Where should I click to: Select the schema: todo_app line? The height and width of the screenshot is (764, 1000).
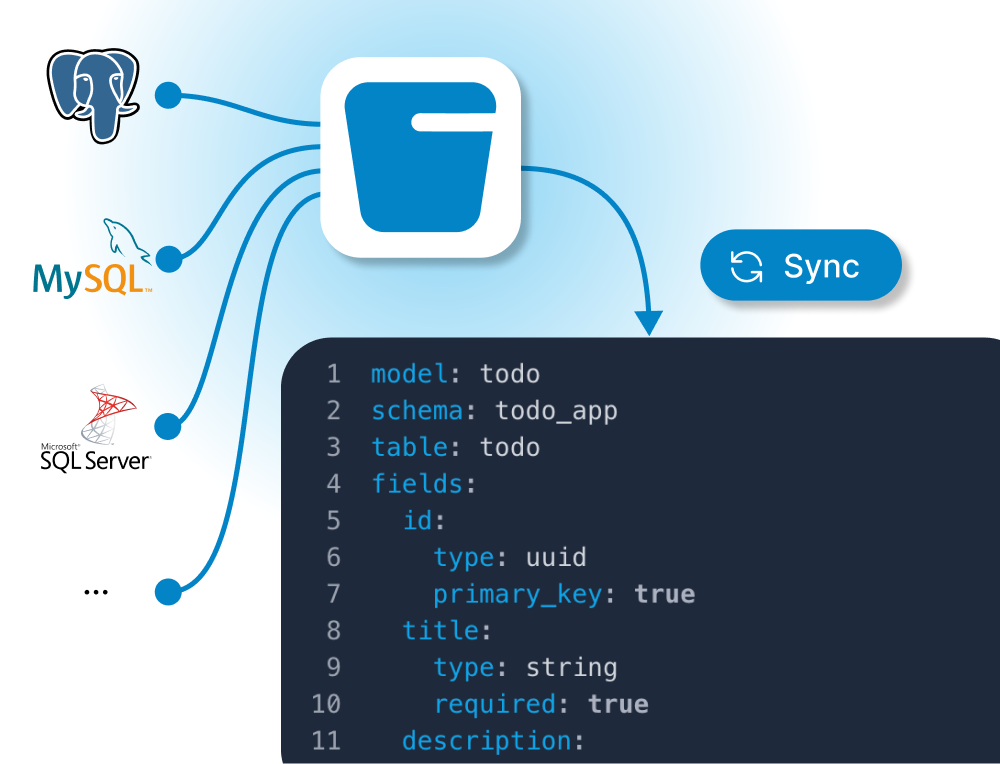pyautogui.click(x=495, y=410)
